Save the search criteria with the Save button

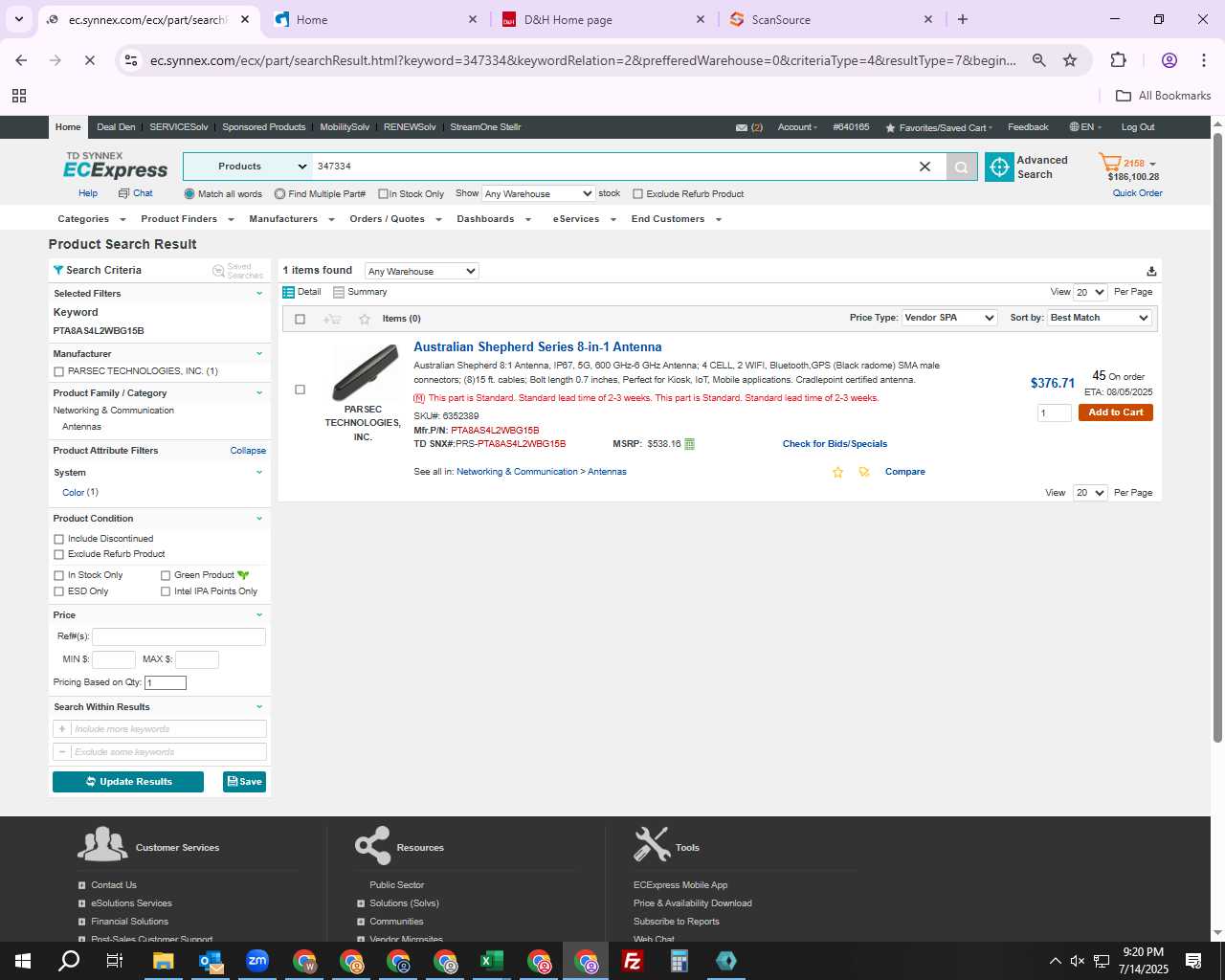244,782
